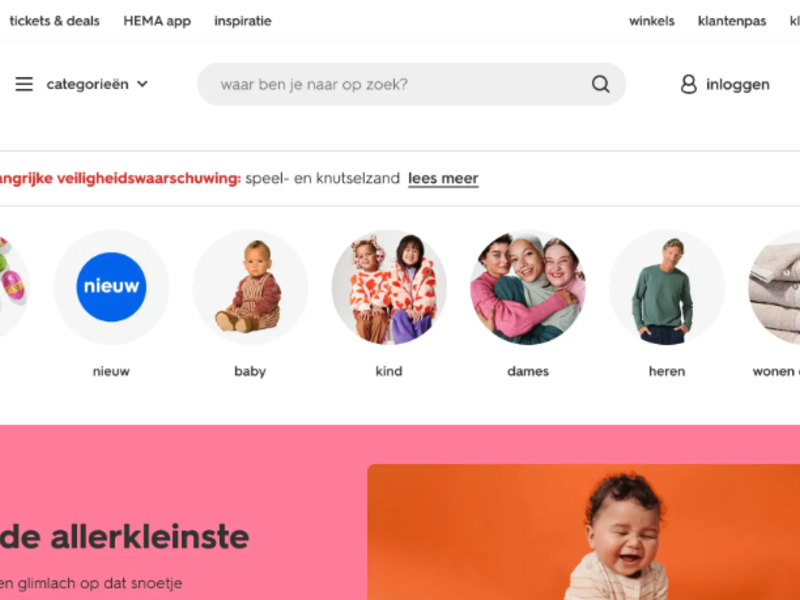Viewport: 800px width, 600px height.
Task: Open the blue nieuw circle
Action: click(x=111, y=287)
